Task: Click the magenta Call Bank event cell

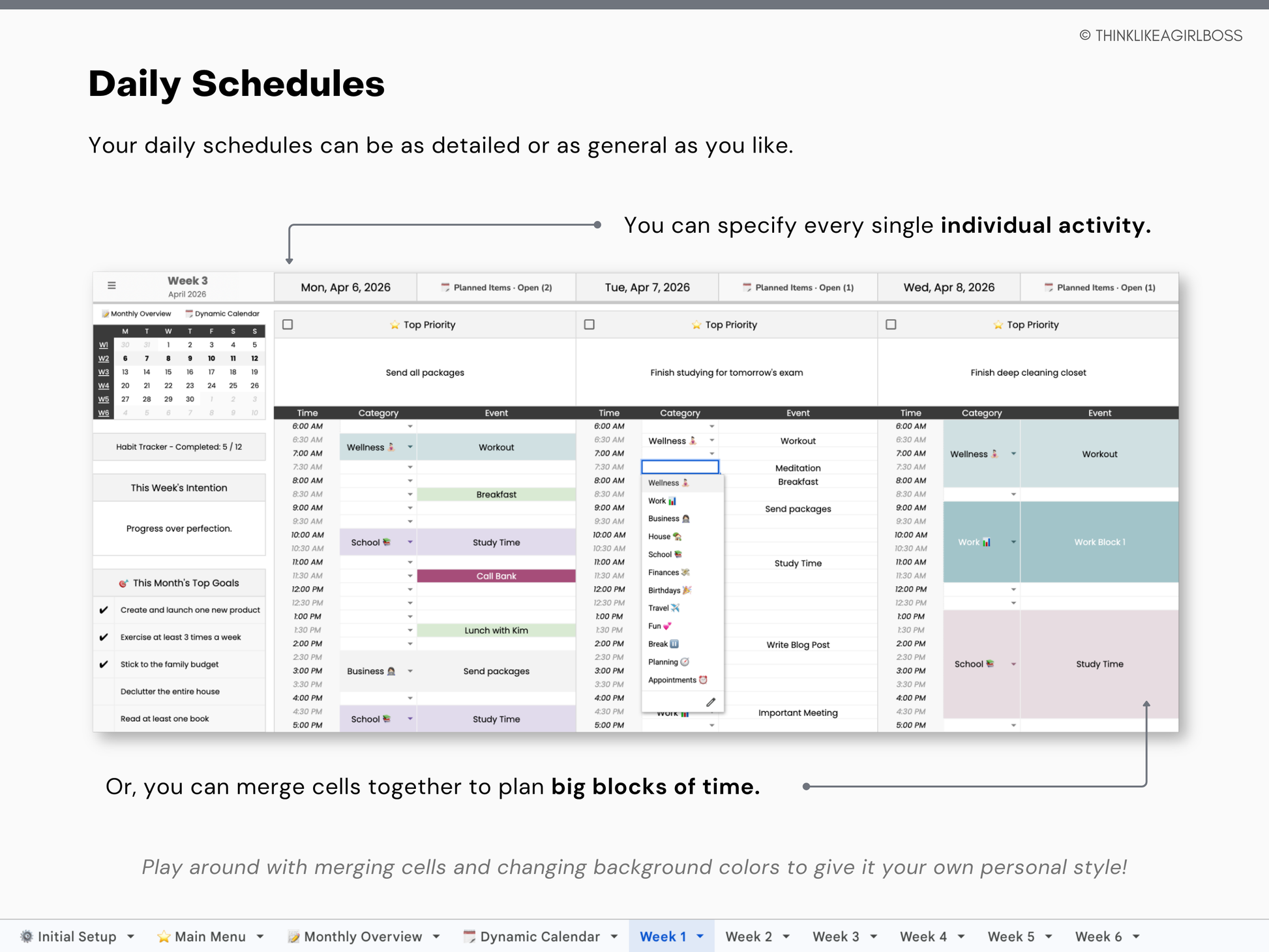Action: [496, 576]
